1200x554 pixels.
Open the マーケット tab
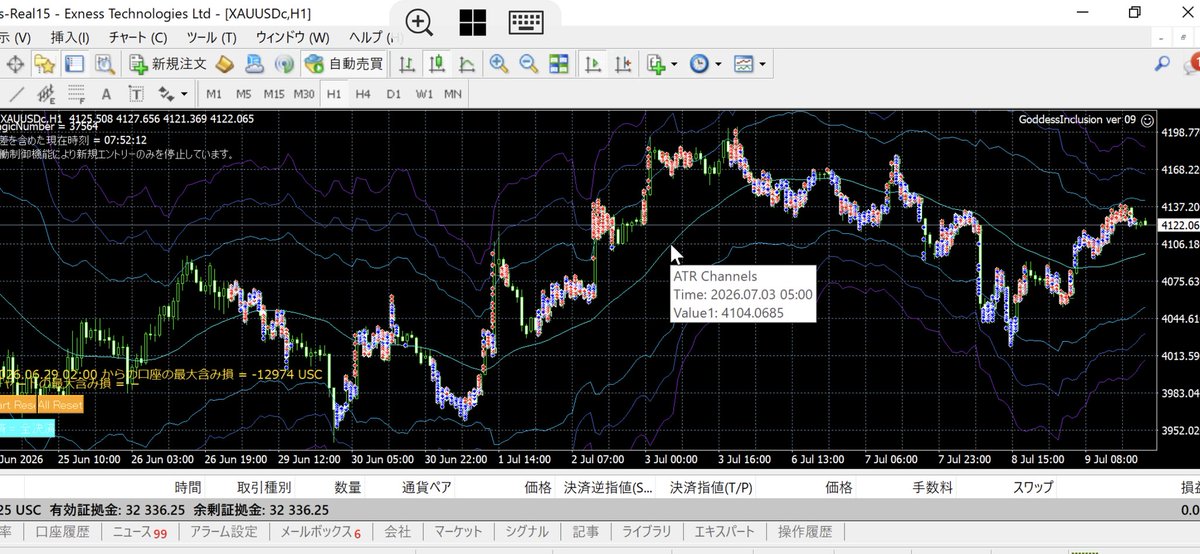pyautogui.click(x=459, y=532)
